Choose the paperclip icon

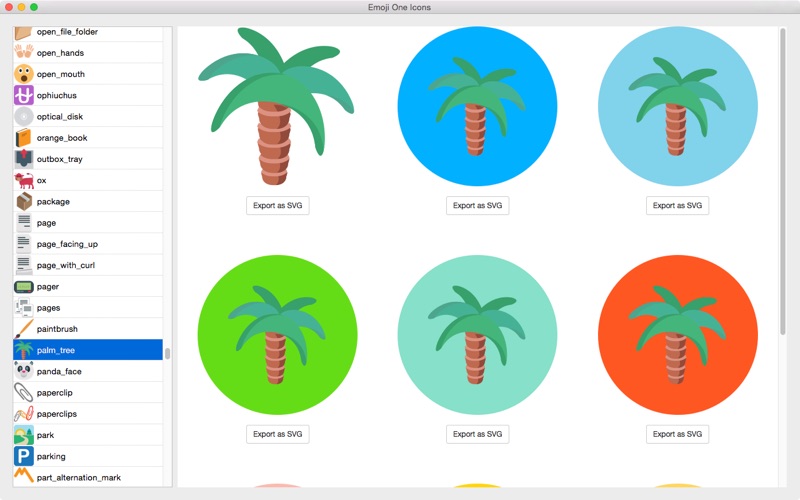point(23,393)
